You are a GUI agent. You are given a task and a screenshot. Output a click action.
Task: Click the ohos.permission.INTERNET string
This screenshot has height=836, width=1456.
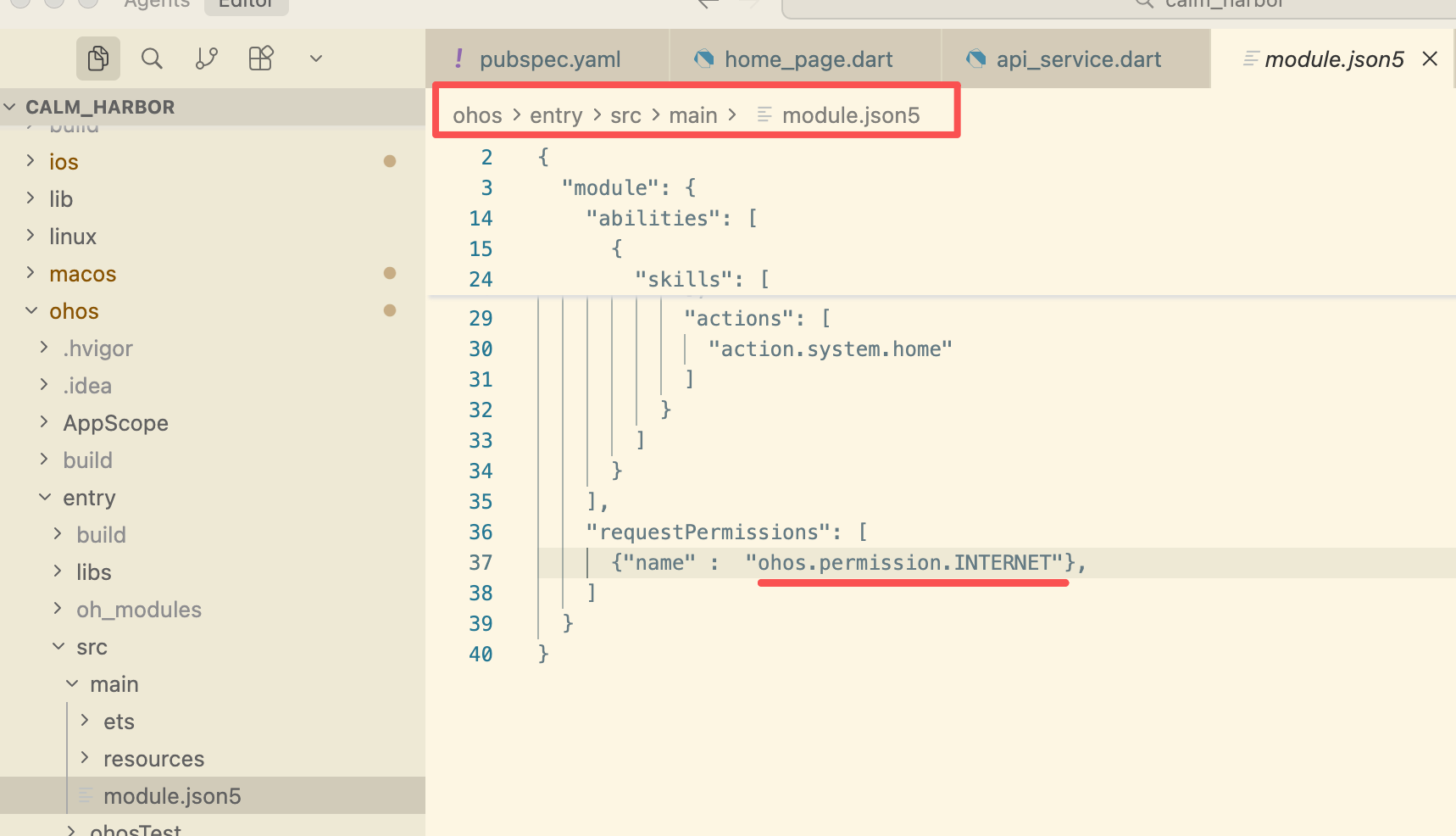[904, 562]
